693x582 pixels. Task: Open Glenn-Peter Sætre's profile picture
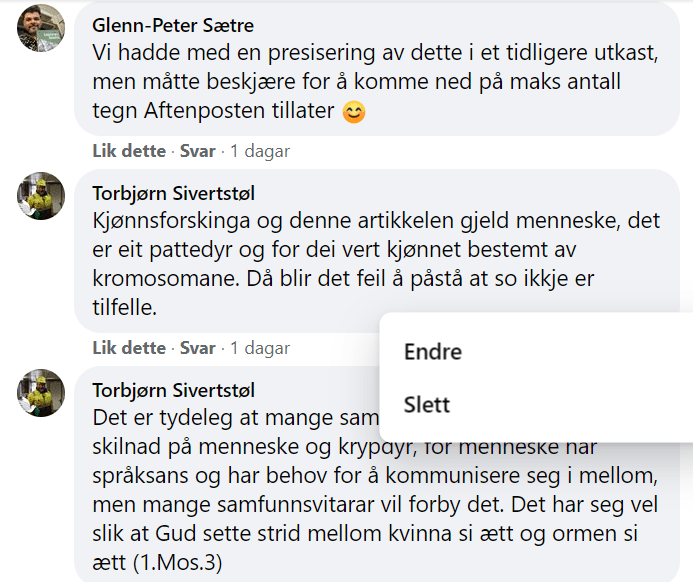[x=42, y=30]
